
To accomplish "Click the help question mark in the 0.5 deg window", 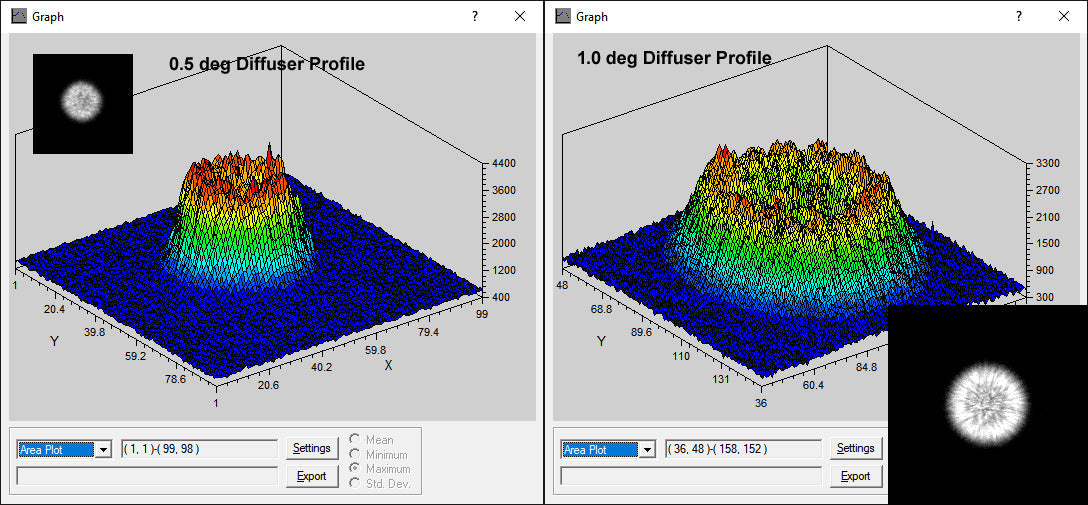I will [x=475, y=16].
